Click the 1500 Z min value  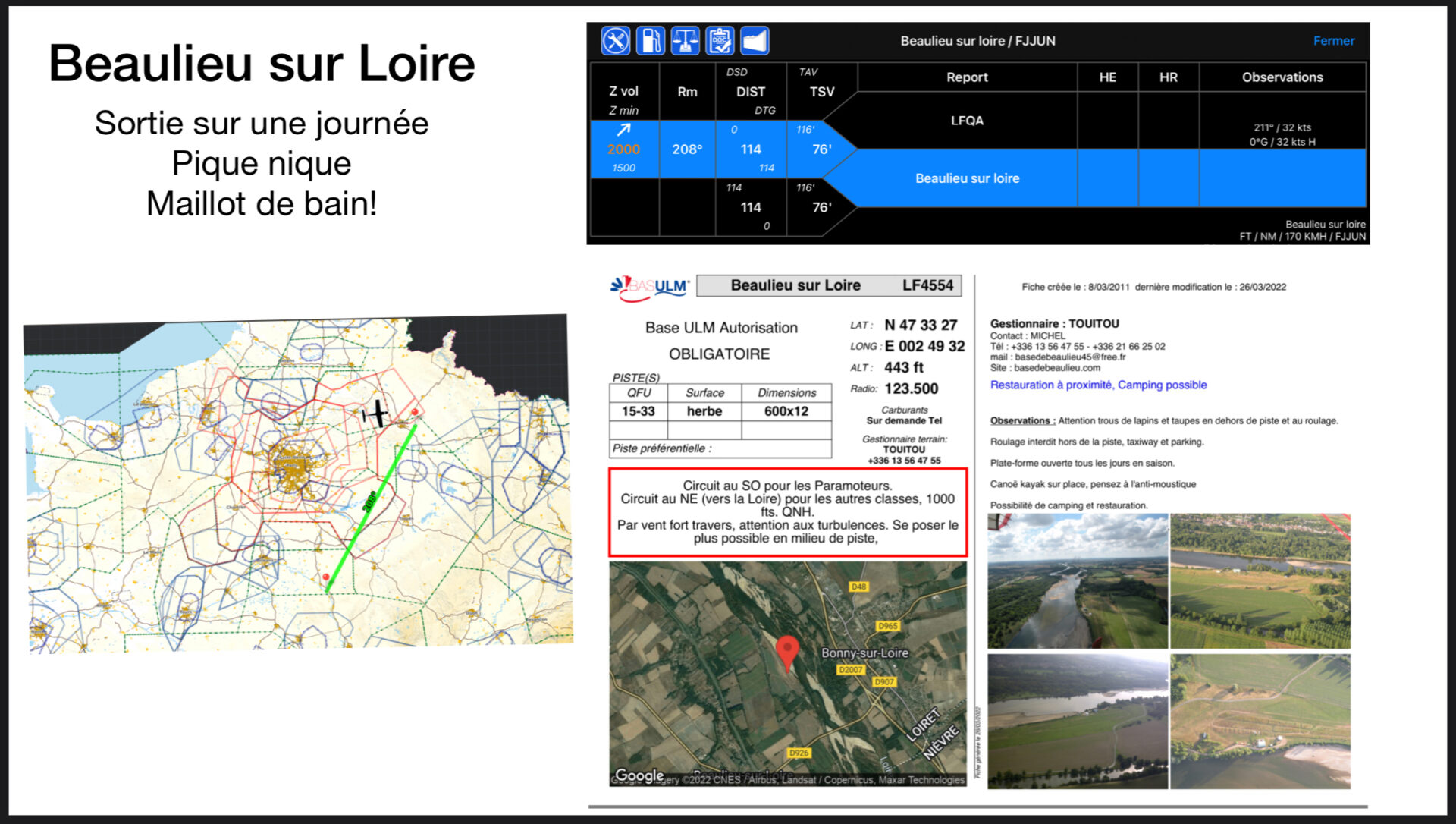click(x=623, y=168)
